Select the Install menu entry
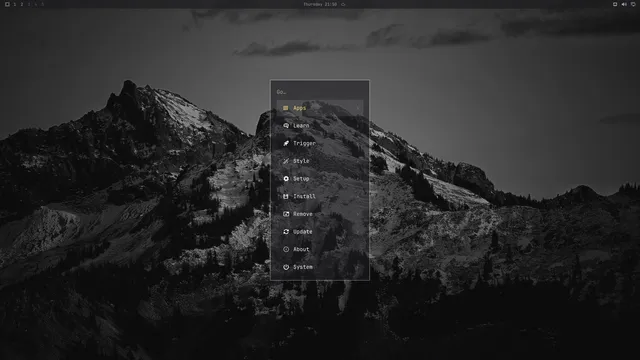Screen dimensions: 640x360 [320, 196]
